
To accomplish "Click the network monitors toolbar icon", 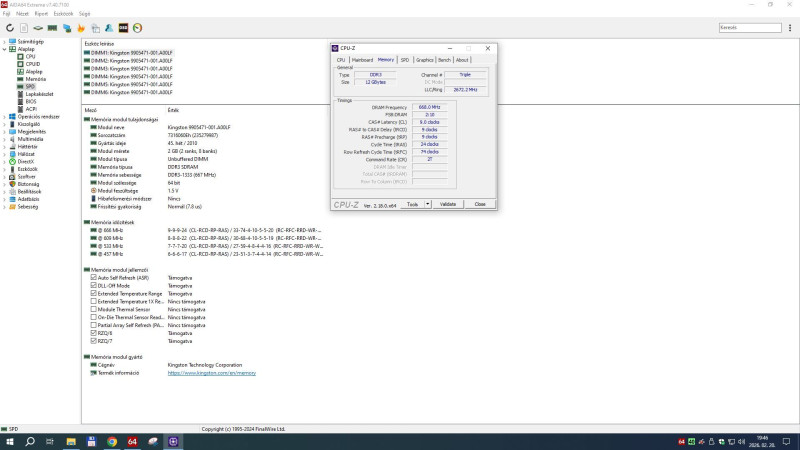I will coord(67,28).
